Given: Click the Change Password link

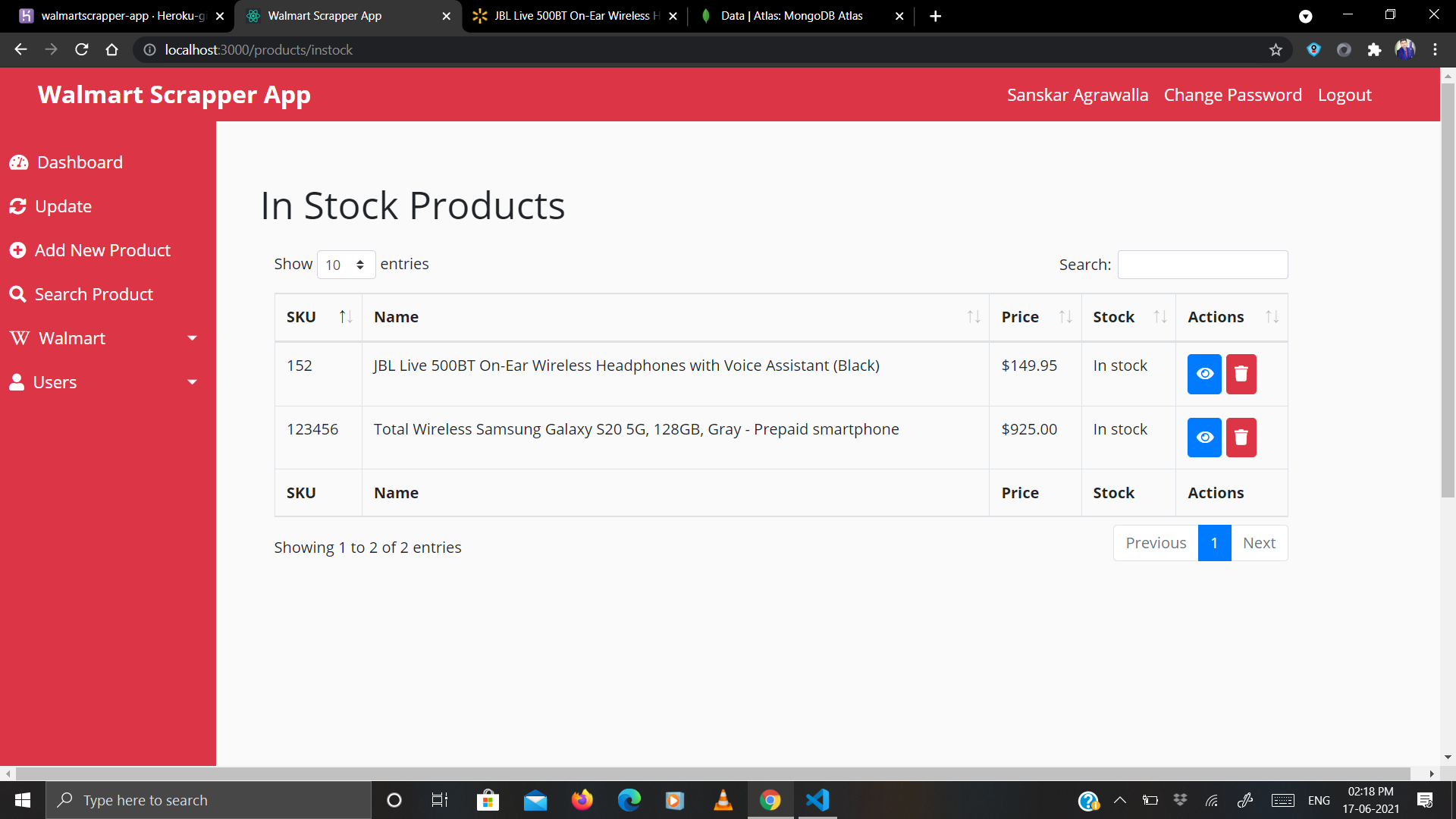Looking at the screenshot, I should click(1232, 94).
